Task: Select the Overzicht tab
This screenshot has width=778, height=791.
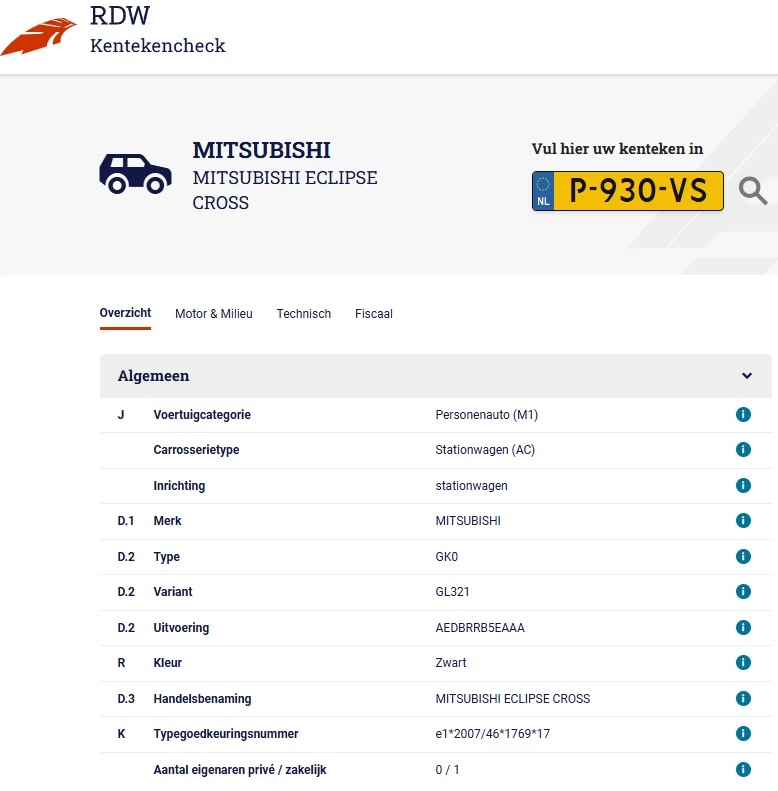Action: pos(125,313)
